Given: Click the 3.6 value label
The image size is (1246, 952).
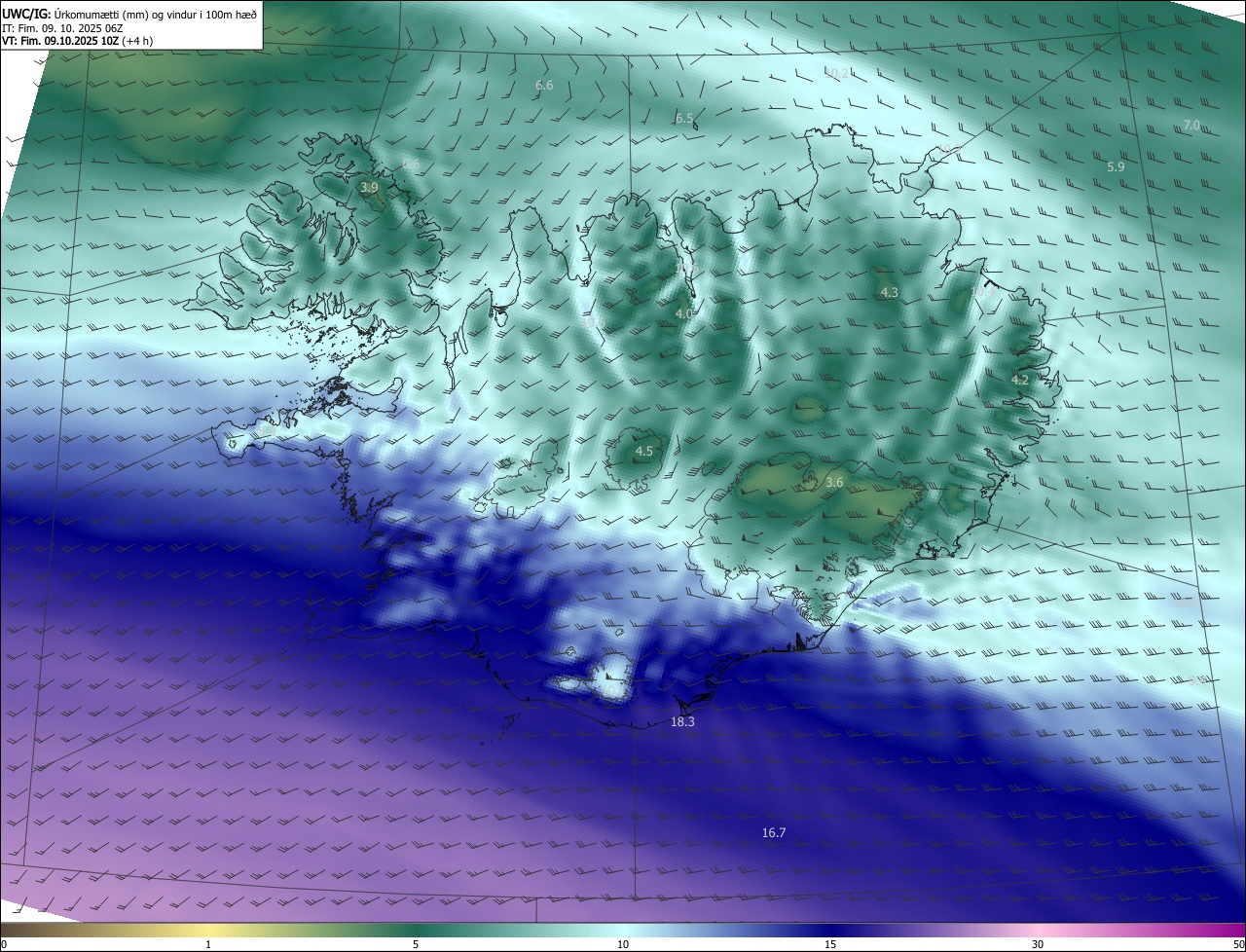Looking at the screenshot, I should 834,482.
